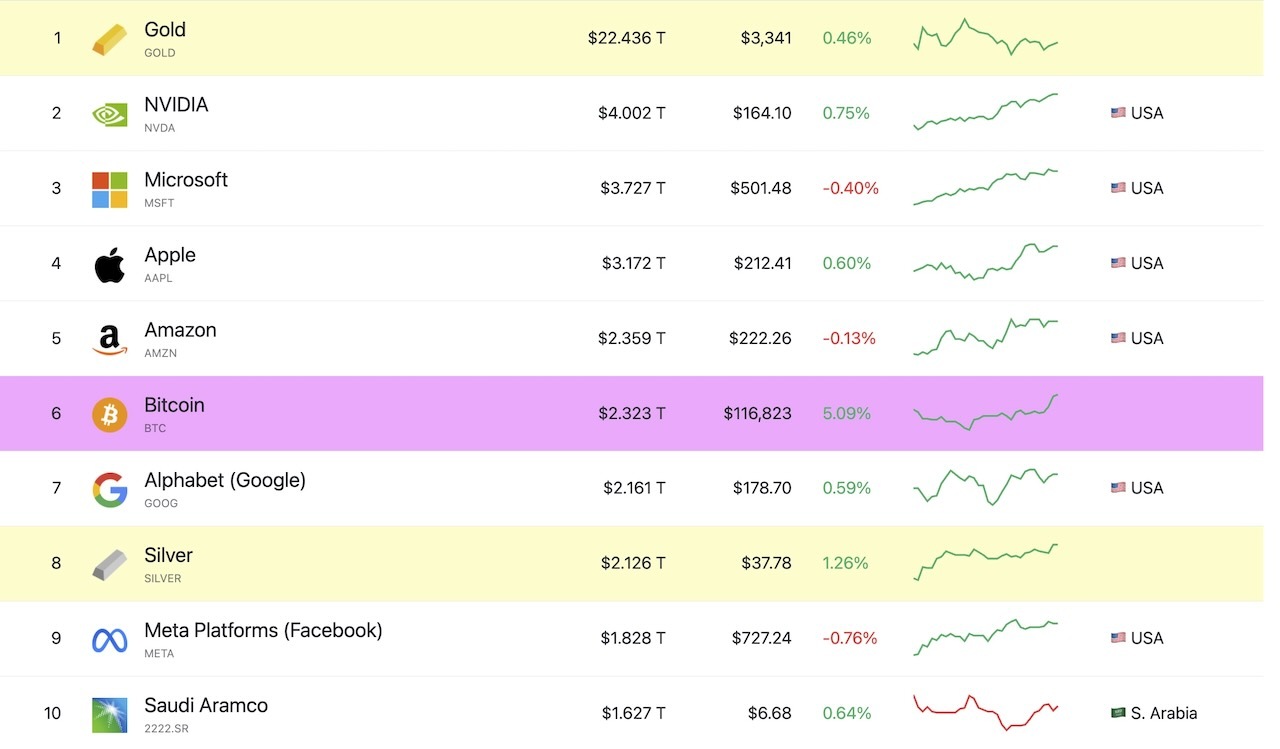Click the USA flag in Meta row

pos(1118,638)
